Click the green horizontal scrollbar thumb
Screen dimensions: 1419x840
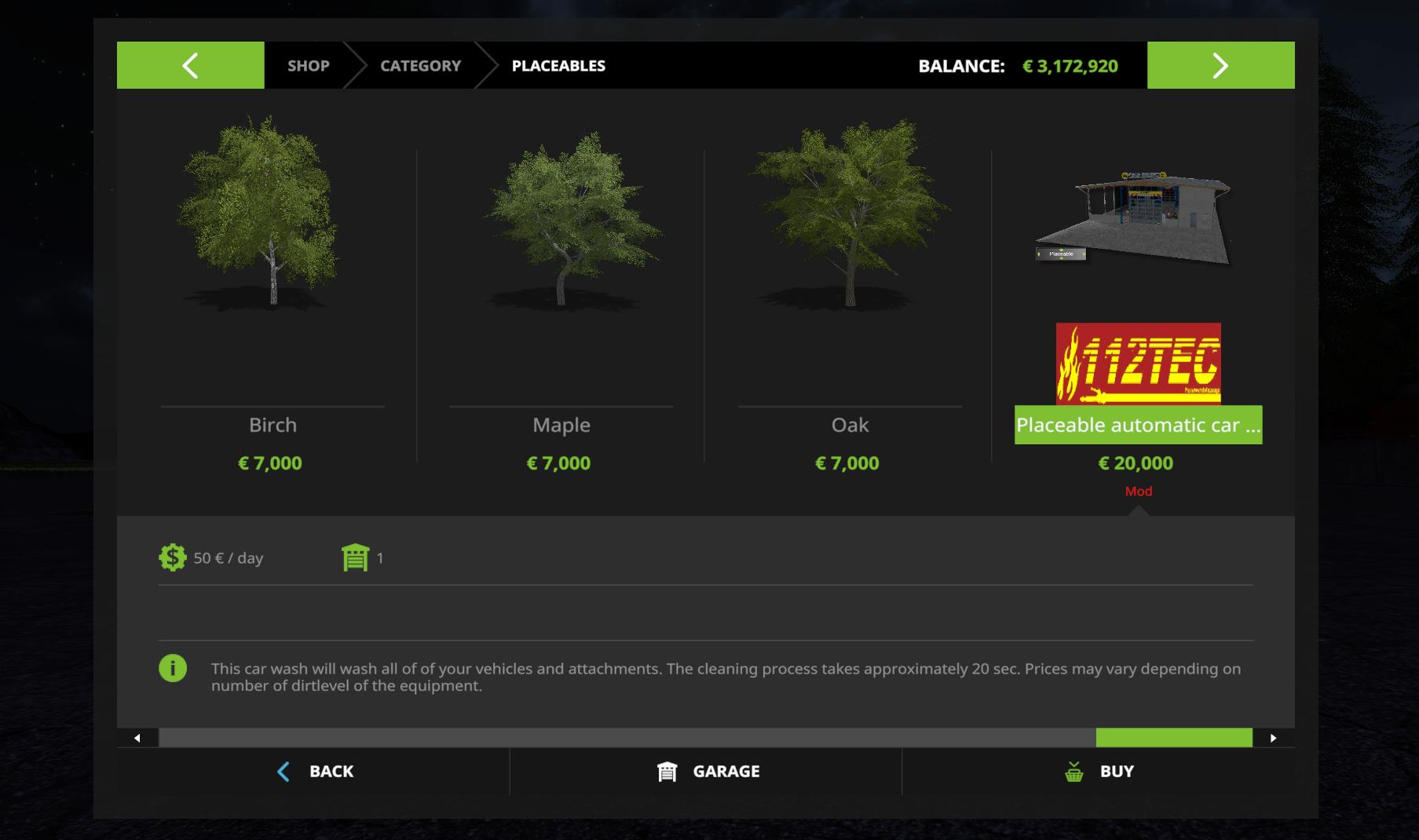(x=1174, y=738)
